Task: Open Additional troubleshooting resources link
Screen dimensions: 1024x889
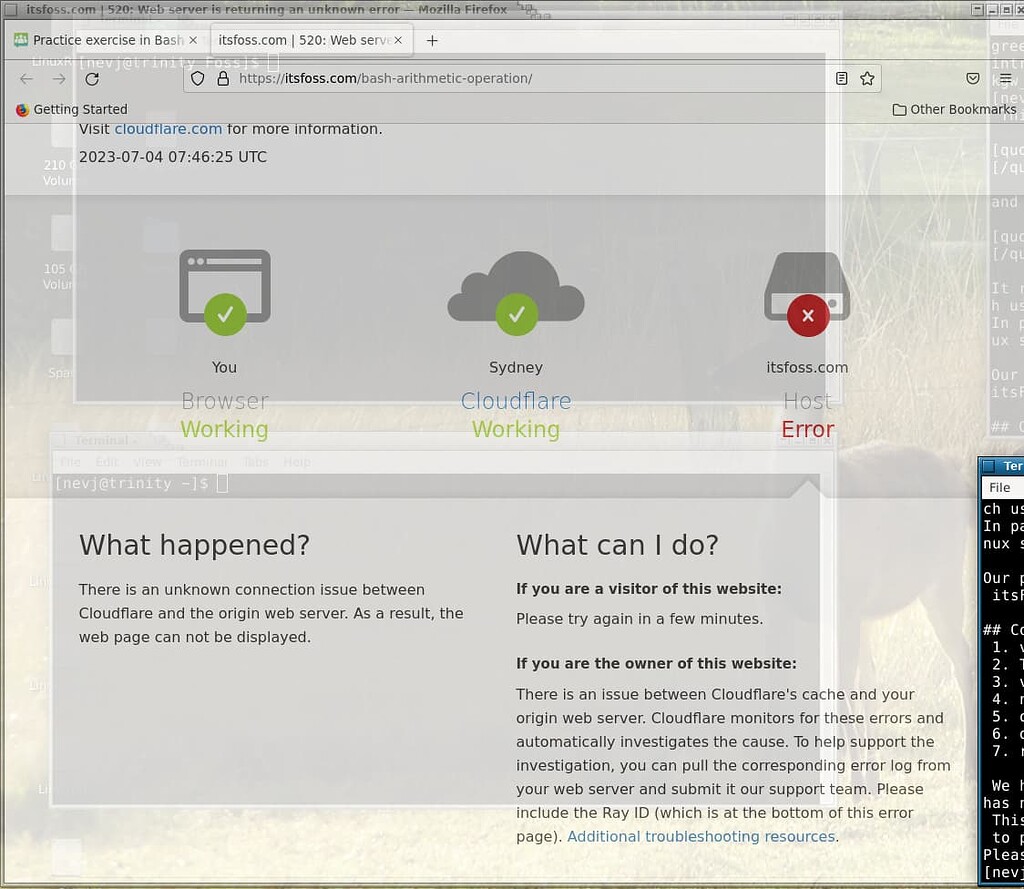Action: click(x=701, y=836)
